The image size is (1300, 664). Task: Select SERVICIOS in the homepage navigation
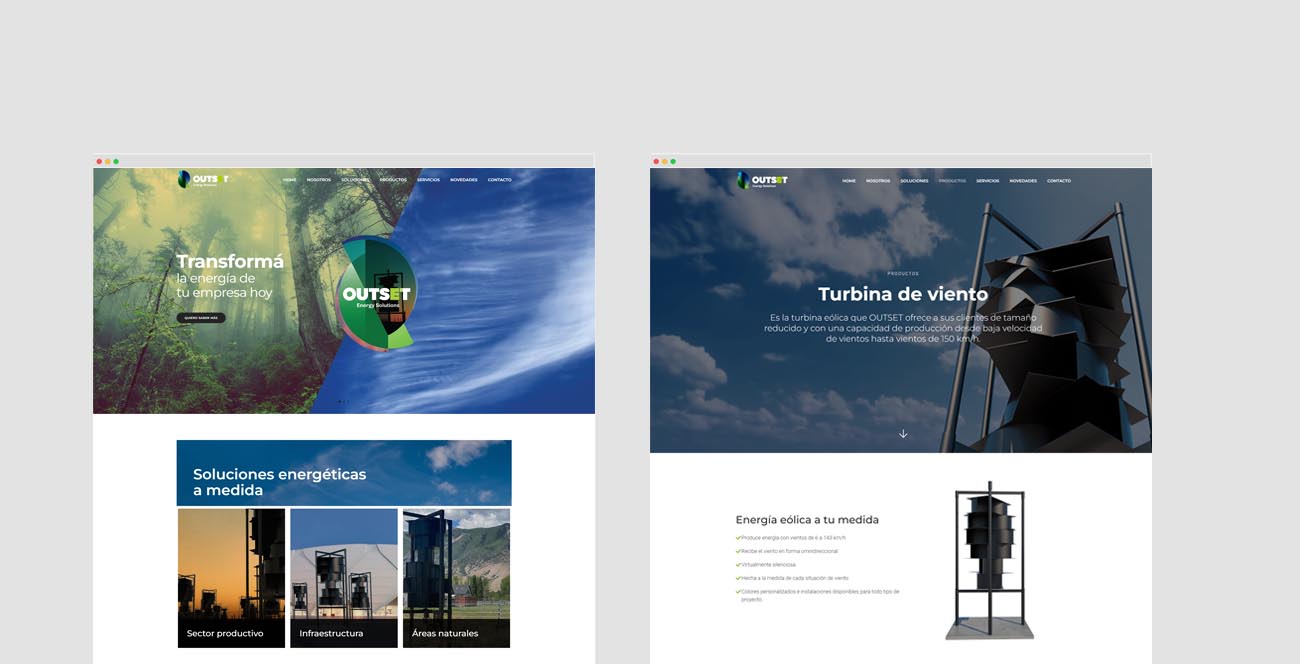coord(428,180)
